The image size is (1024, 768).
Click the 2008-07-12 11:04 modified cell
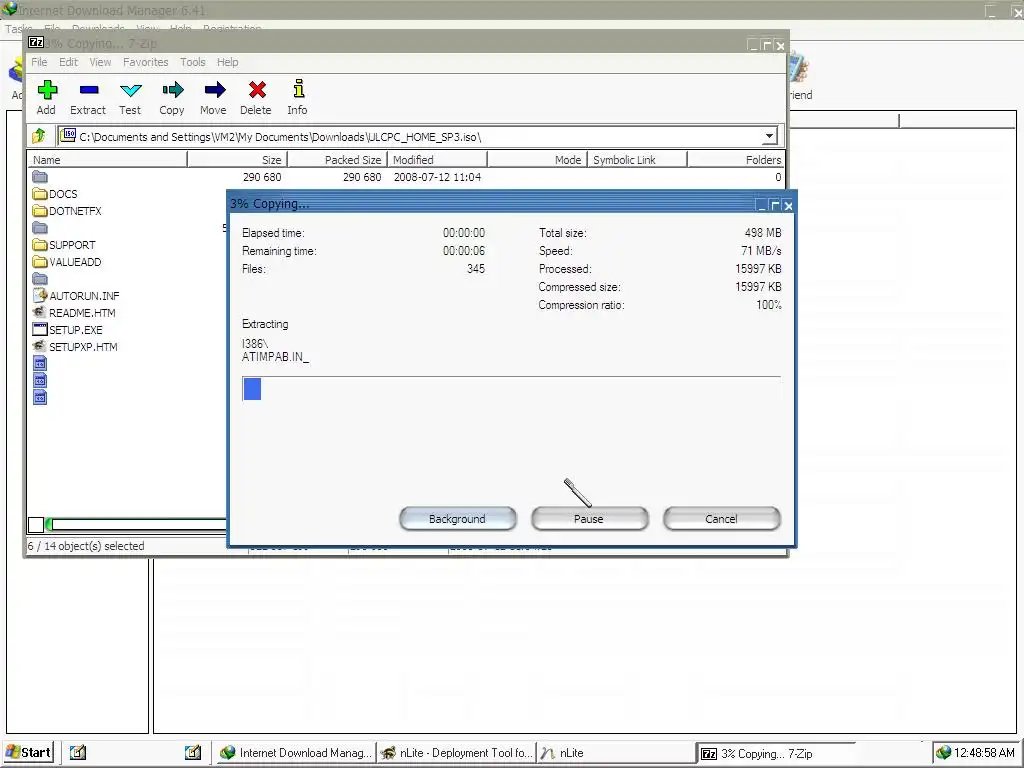tap(438, 177)
